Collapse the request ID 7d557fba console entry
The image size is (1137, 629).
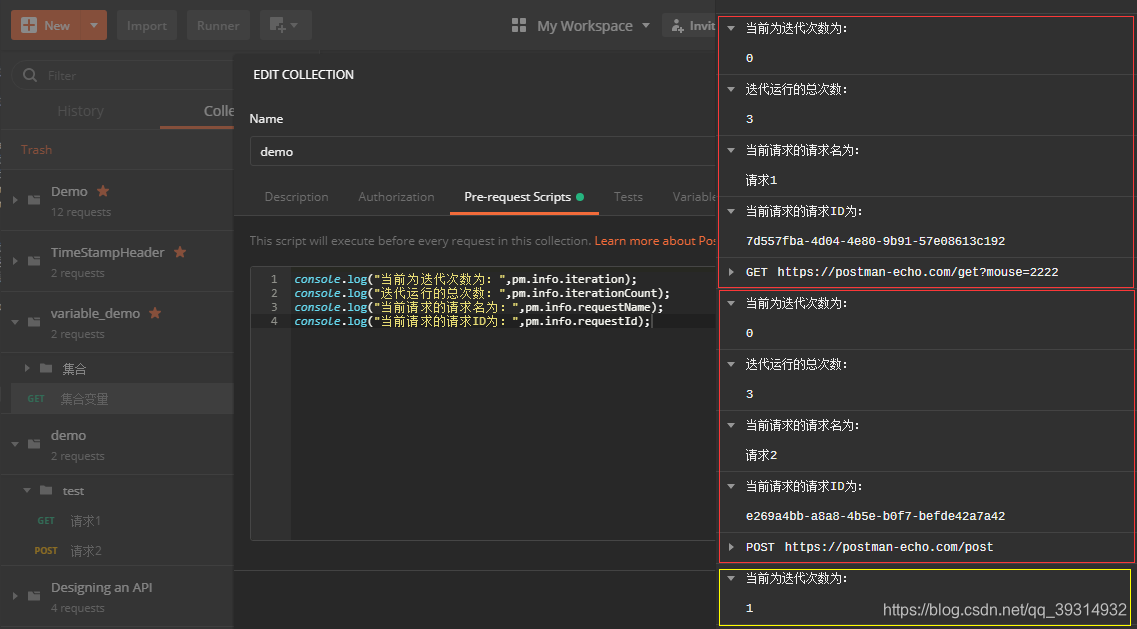[732, 211]
